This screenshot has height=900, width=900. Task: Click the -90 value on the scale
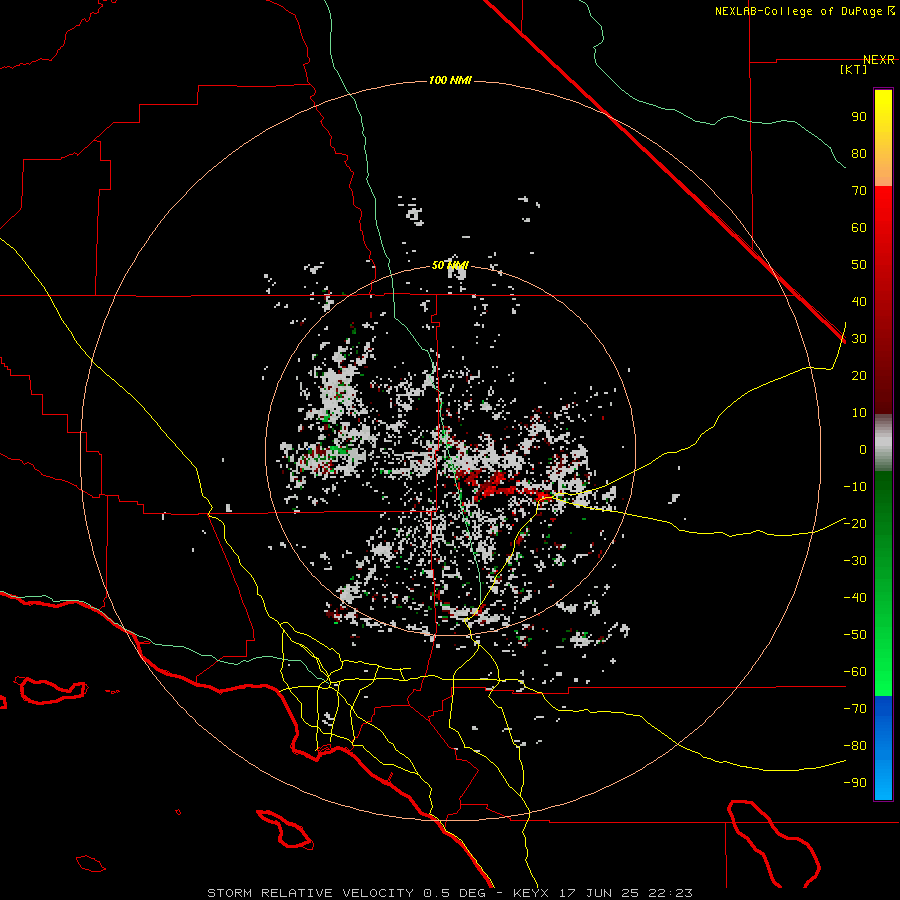point(855,783)
